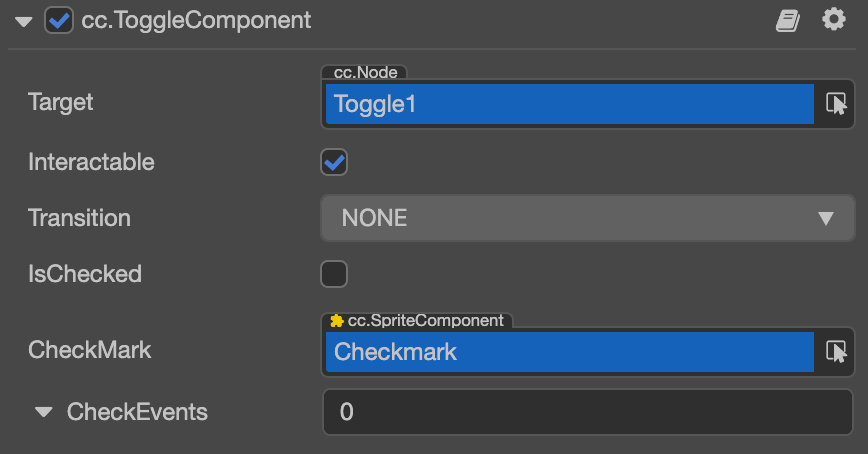
Task: Open the Transition dropdown showing NONE
Action: click(587, 218)
